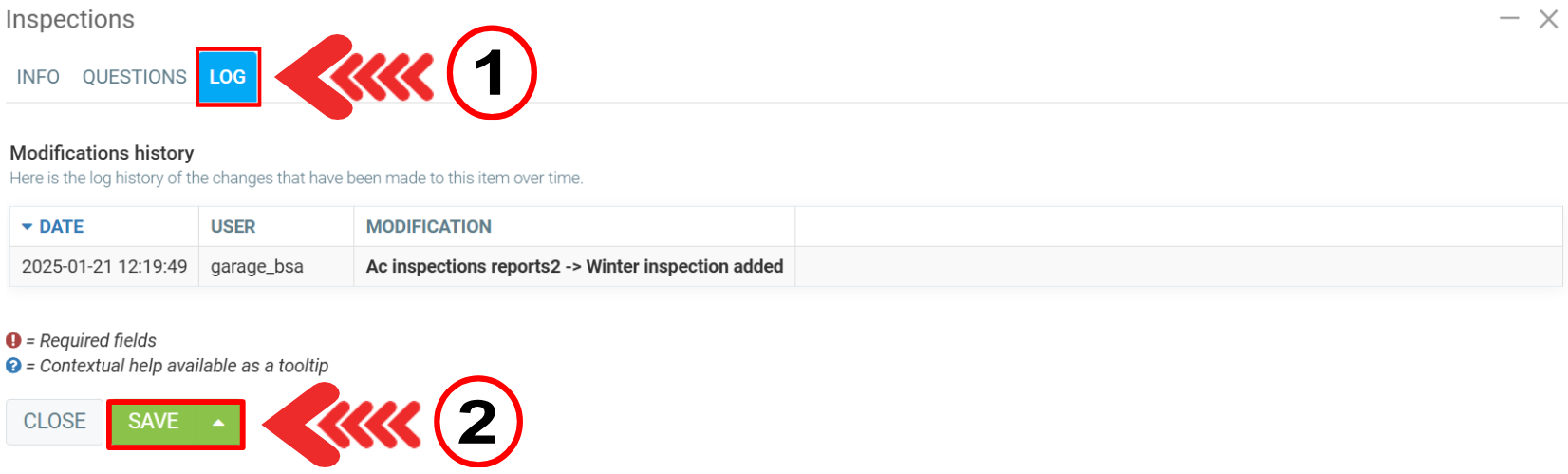Click the red required fields exclamation icon
This screenshot has width=1568, height=474.
point(13,340)
